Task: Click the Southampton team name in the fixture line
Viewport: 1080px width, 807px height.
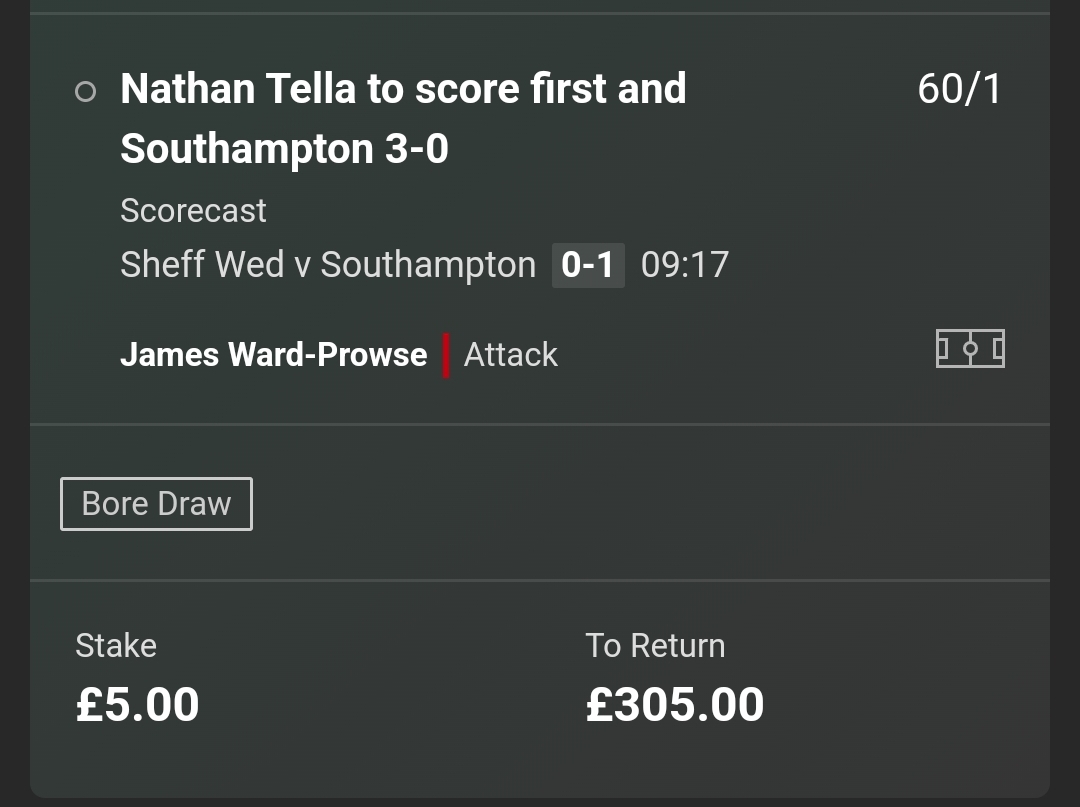Action: click(428, 265)
